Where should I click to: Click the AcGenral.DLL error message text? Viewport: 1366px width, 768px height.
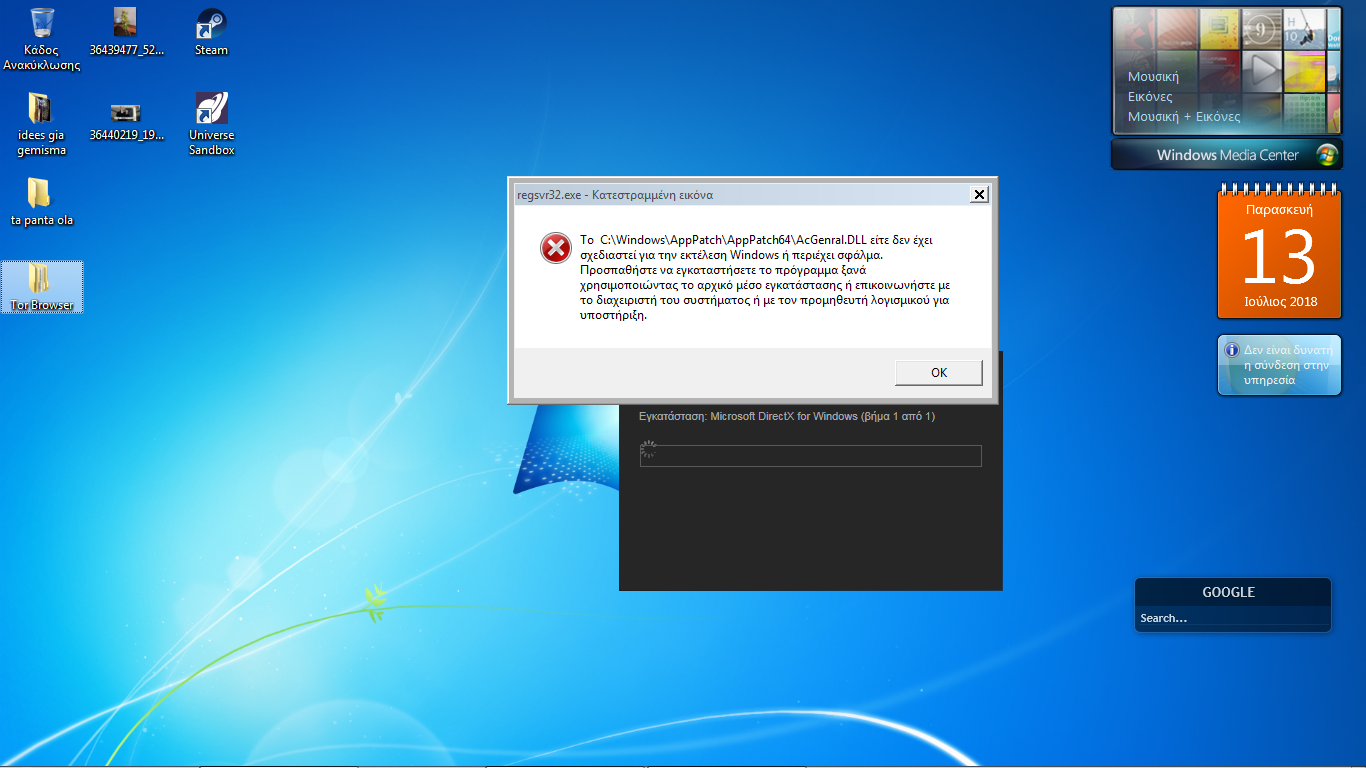pyautogui.click(x=764, y=278)
